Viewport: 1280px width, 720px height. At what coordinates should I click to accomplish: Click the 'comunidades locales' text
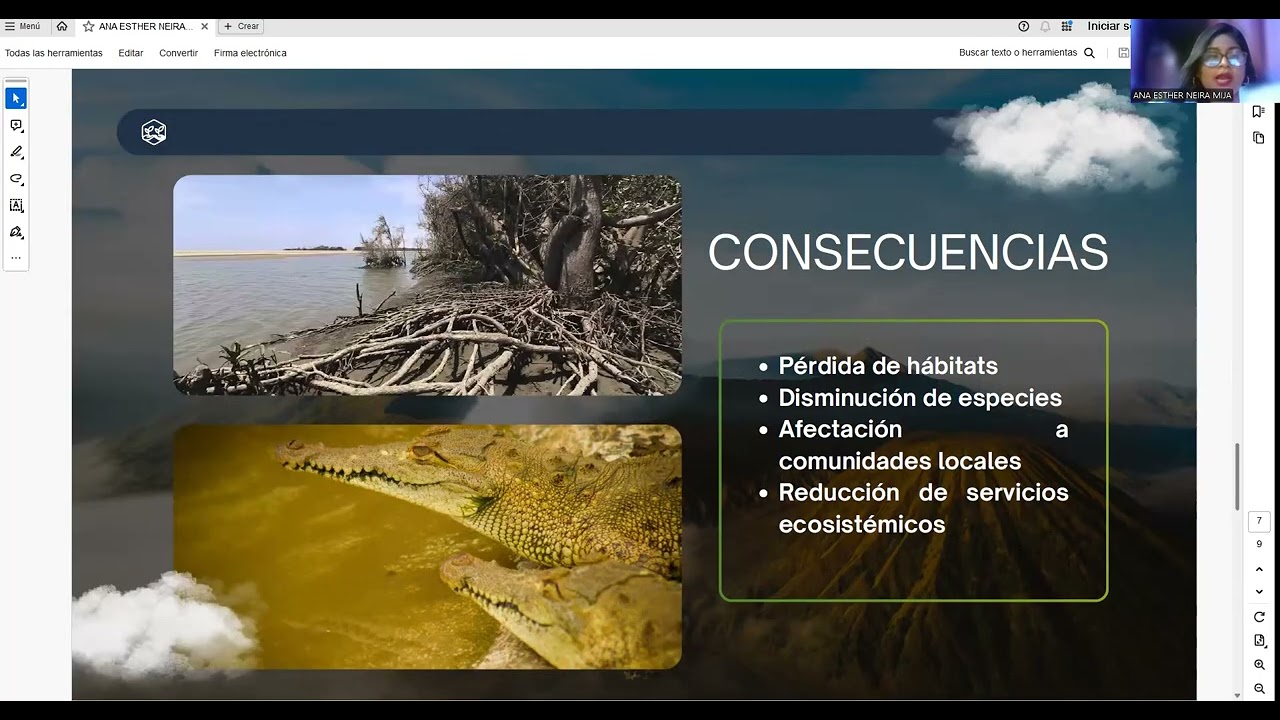click(900, 461)
